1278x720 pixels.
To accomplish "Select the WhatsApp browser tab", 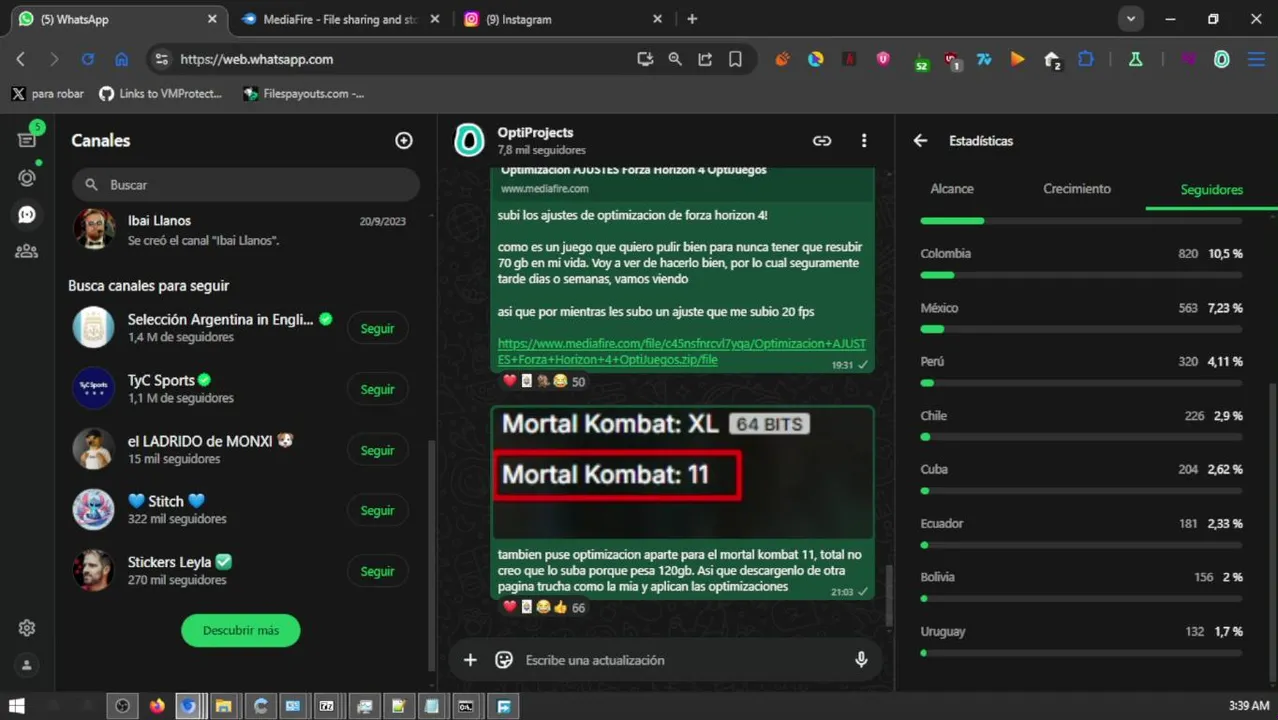I will pyautogui.click(x=116, y=19).
